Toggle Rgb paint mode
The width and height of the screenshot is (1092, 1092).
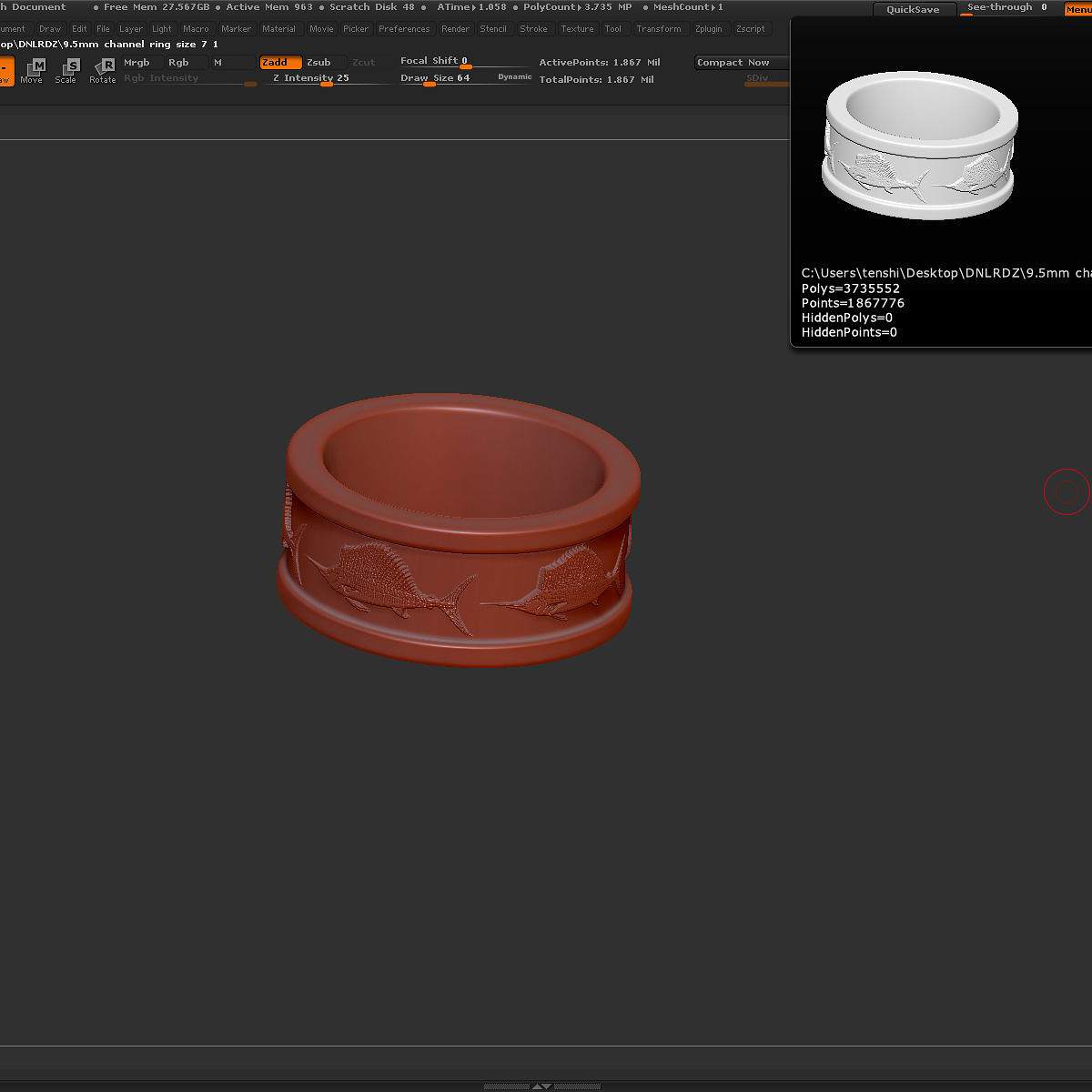[x=186, y=63]
